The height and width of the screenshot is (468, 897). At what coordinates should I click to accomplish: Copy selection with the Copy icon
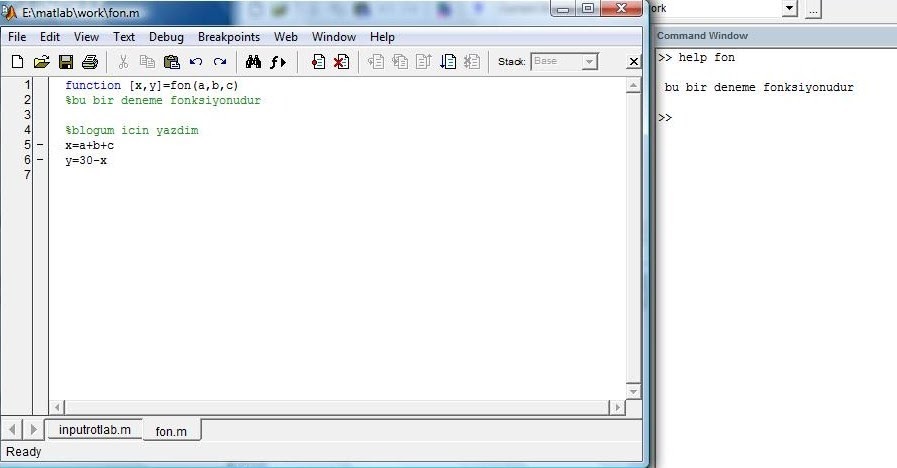(x=147, y=62)
